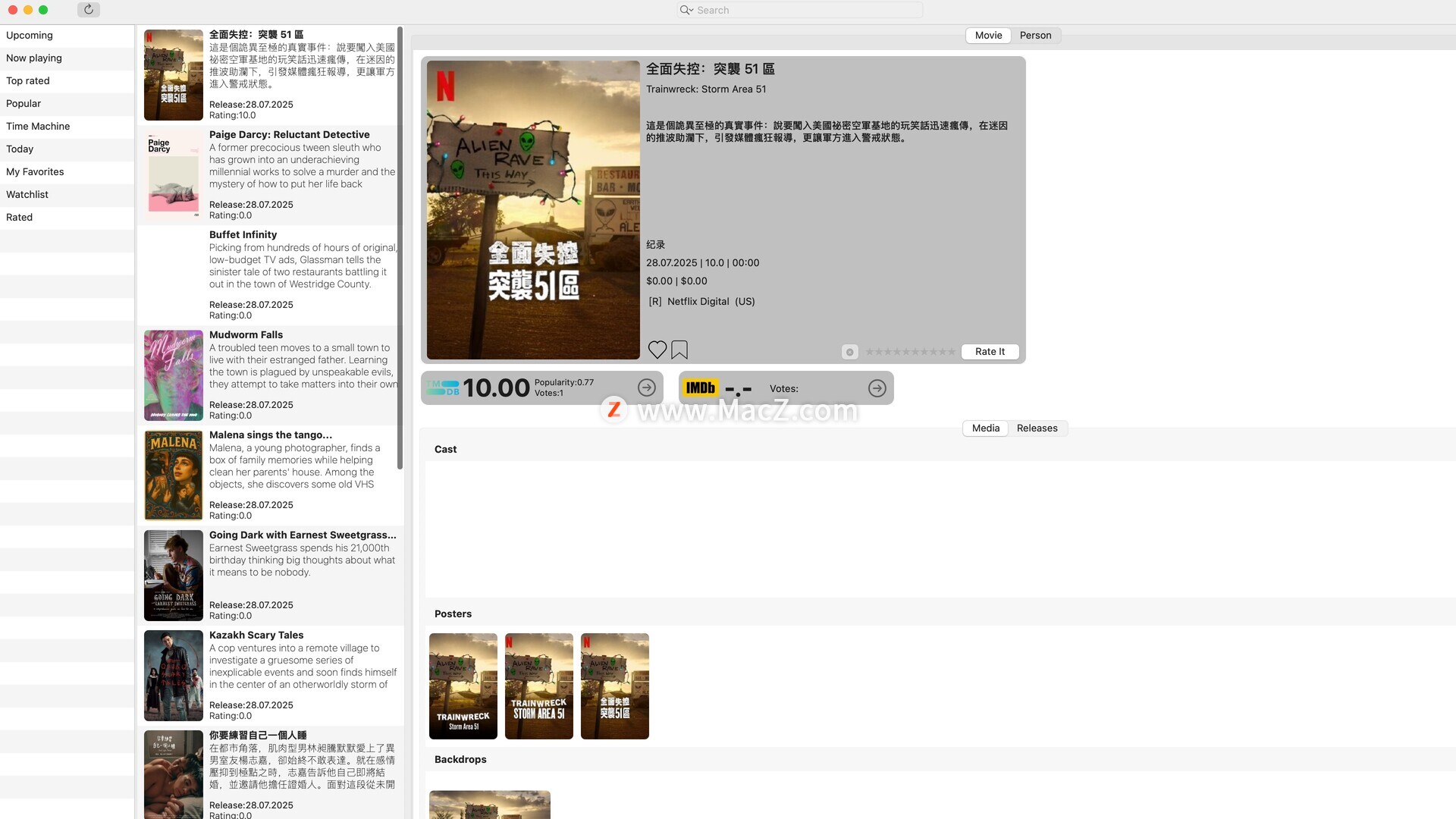Viewport: 1456px width, 819px height.
Task: Open the first Trainwreck Storm Area 51 poster
Action: (x=463, y=686)
